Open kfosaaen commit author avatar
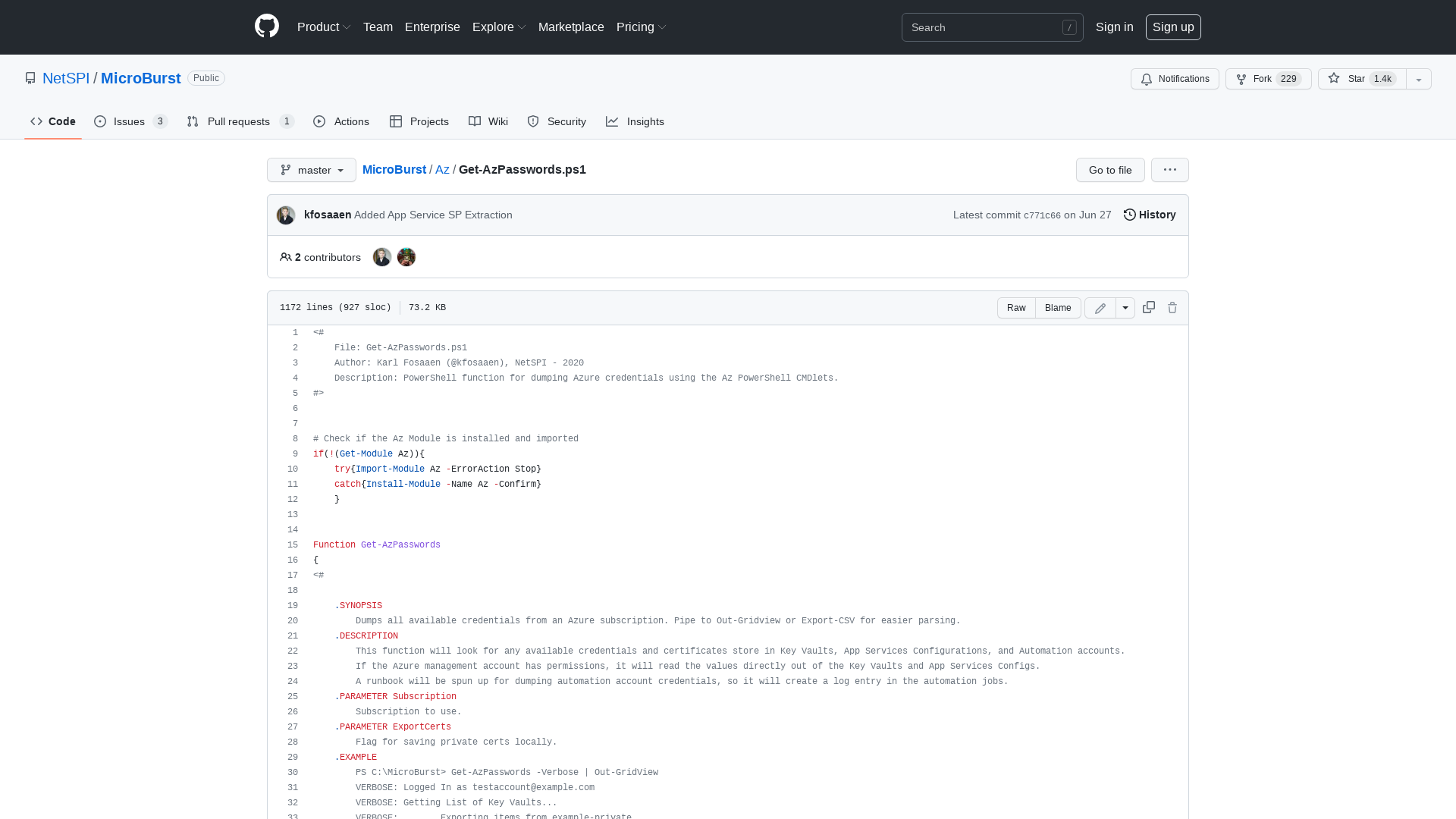This screenshot has height=819, width=1456. click(286, 215)
